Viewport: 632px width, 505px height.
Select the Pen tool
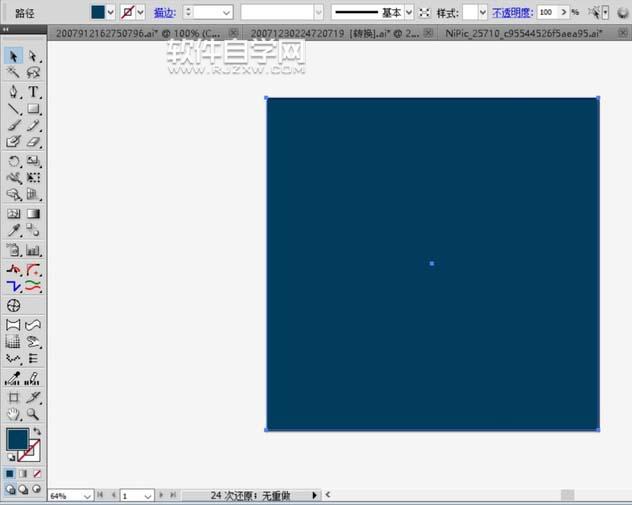click(13, 92)
